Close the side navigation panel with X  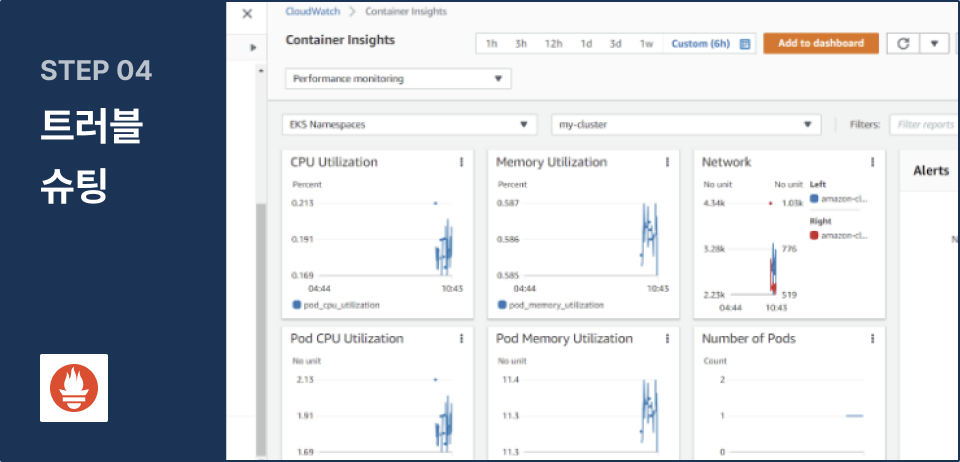[247, 13]
